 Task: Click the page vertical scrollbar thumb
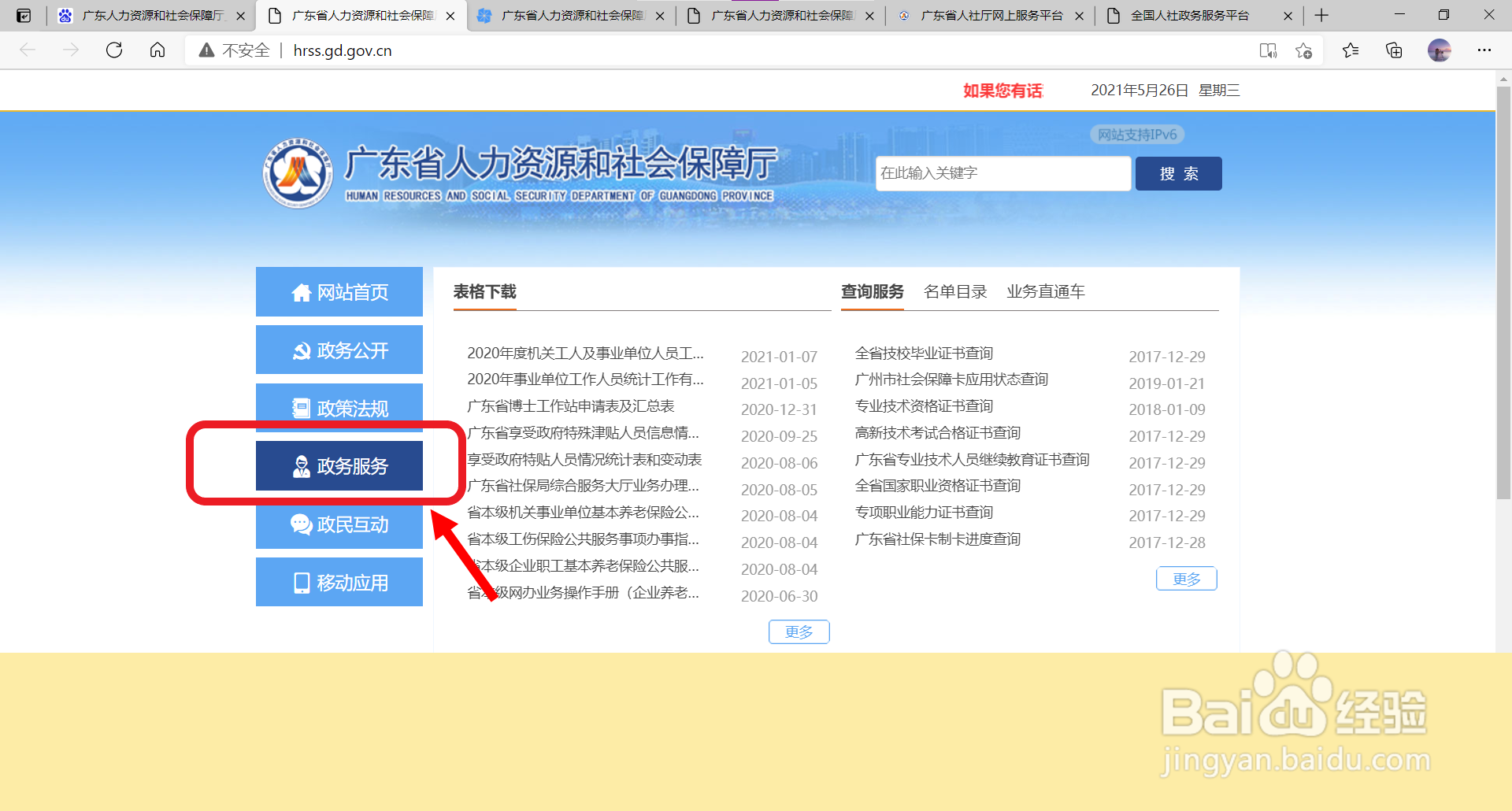tap(1503, 293)
